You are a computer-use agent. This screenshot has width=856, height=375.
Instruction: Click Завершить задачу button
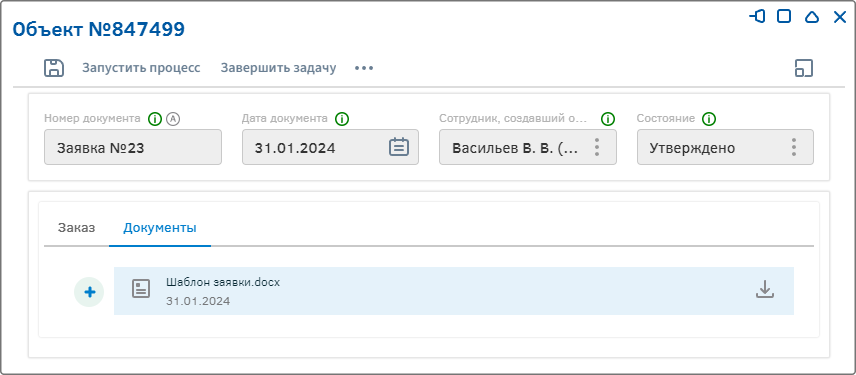278,68
